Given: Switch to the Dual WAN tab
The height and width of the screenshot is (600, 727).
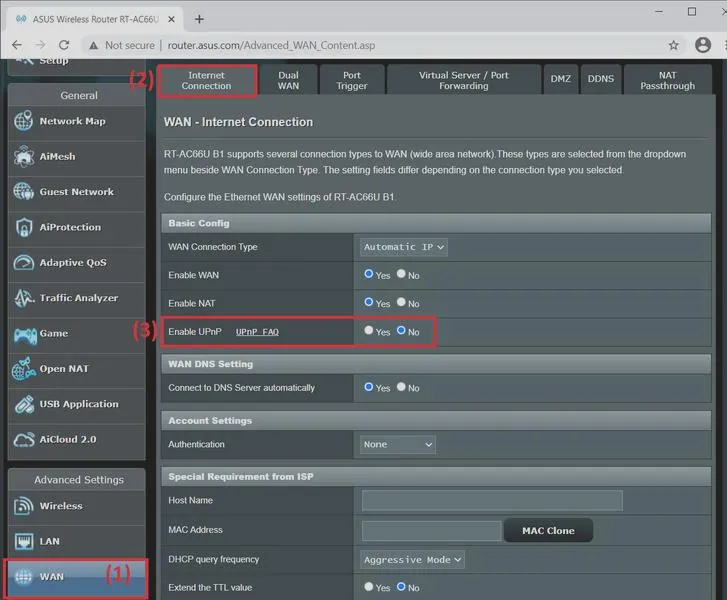Looking at the screenshot, I should [288, 81].
